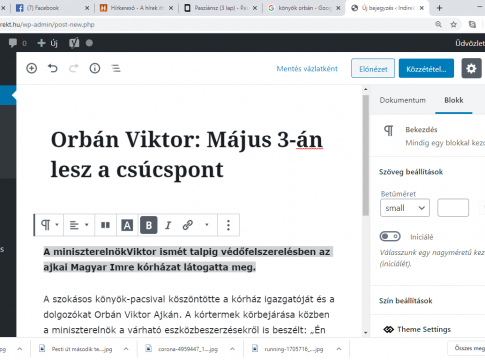Click the gray Yoast status dot
The width and height of the screenshot is (485, 360).
point(89,43)
